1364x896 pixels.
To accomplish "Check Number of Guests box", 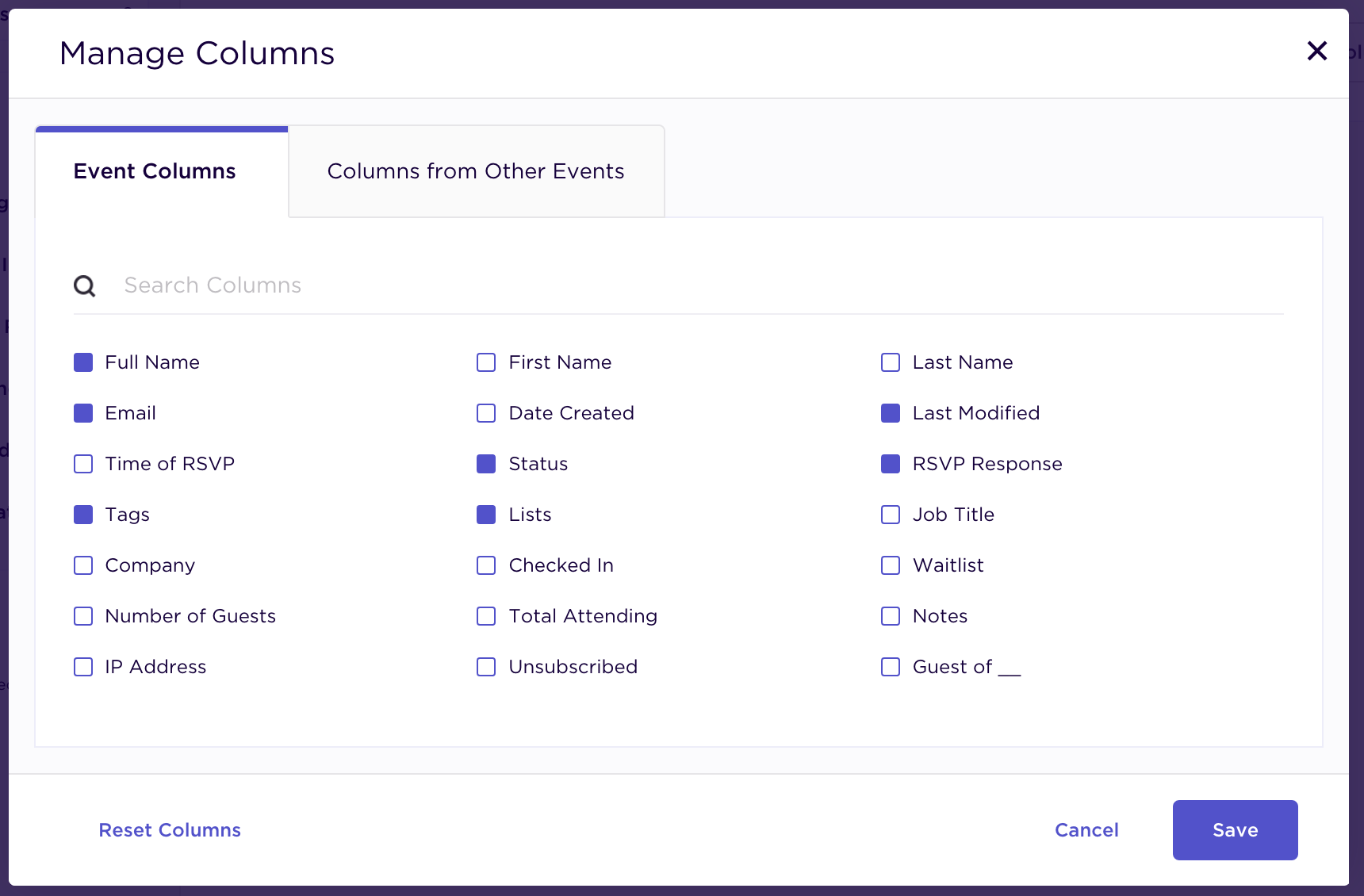I will tap(83, 616).
